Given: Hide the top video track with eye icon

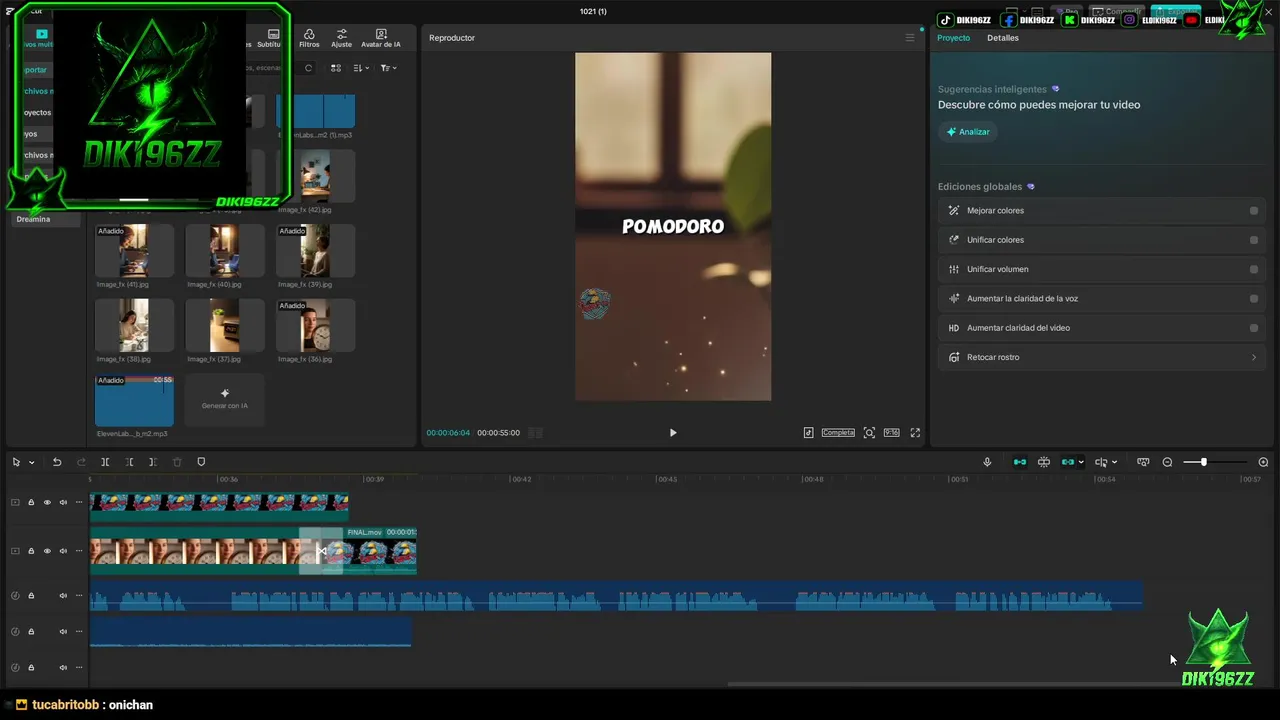Looking at the screenshot, I should (x=47, y=502).
